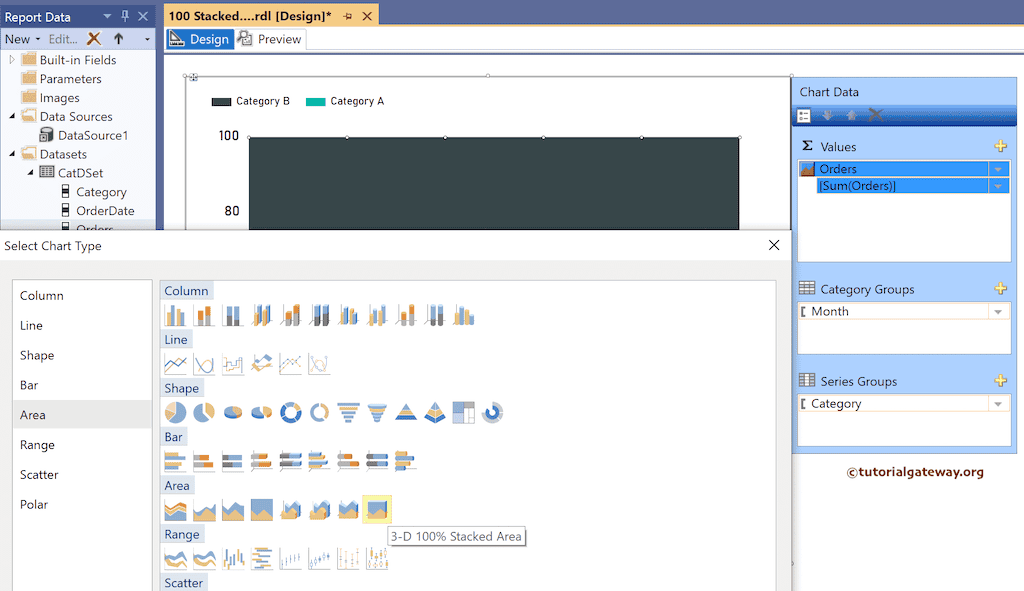Select Range in chart type list
Viewport: 1024px width, 591px height.
coord(82,445)
